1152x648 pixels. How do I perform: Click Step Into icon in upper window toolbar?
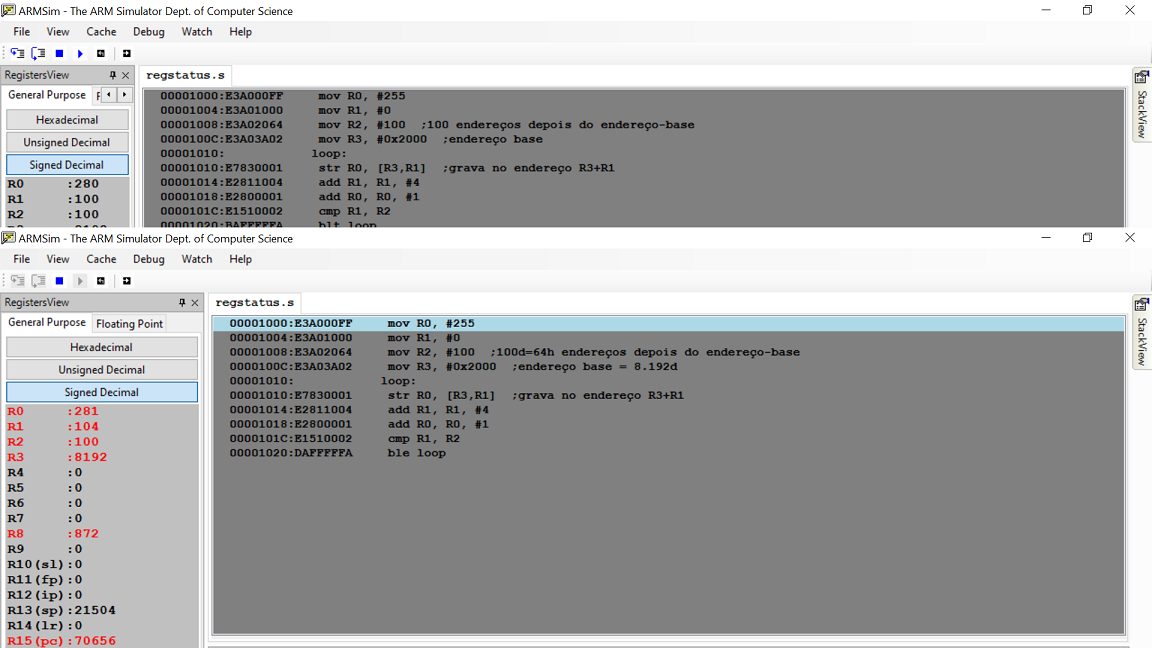[x=17, y=54]
